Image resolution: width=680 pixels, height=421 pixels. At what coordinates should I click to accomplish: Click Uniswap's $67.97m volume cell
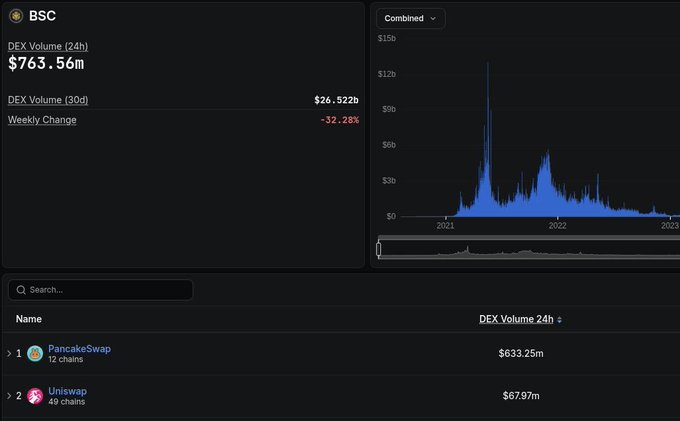(521, 396)
